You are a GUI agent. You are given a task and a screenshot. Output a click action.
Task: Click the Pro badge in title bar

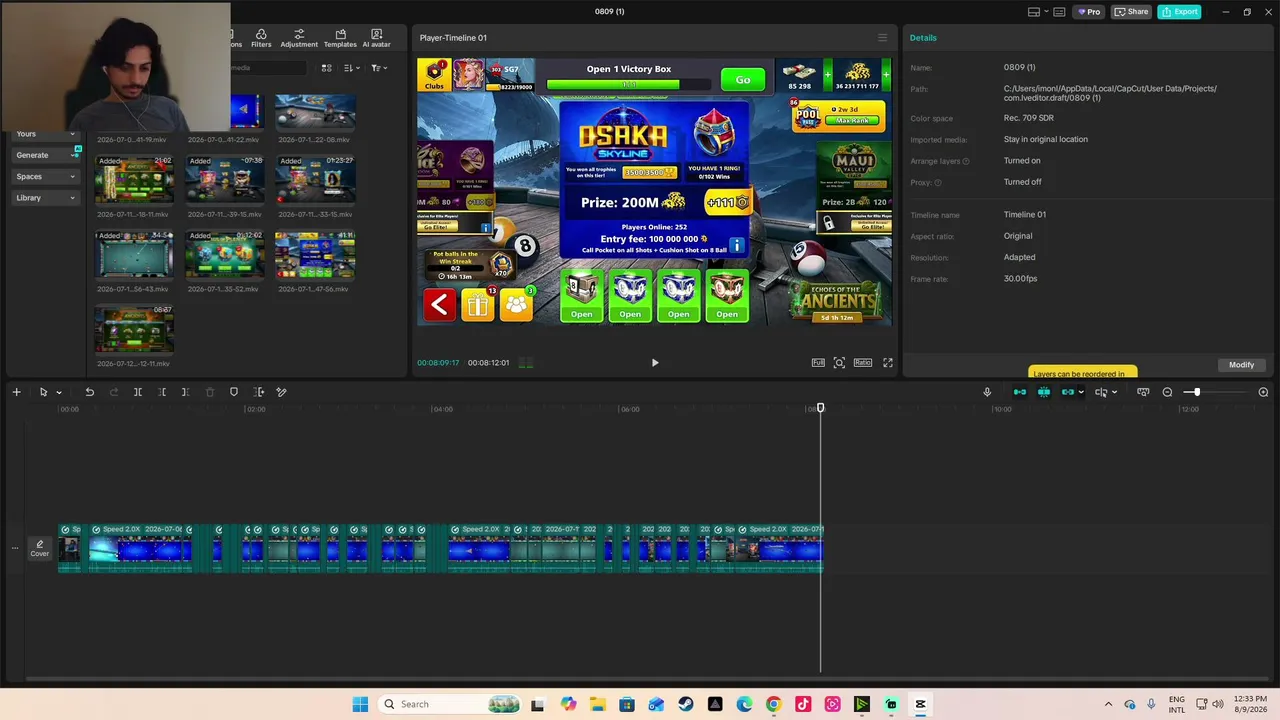coord(1088,12)
